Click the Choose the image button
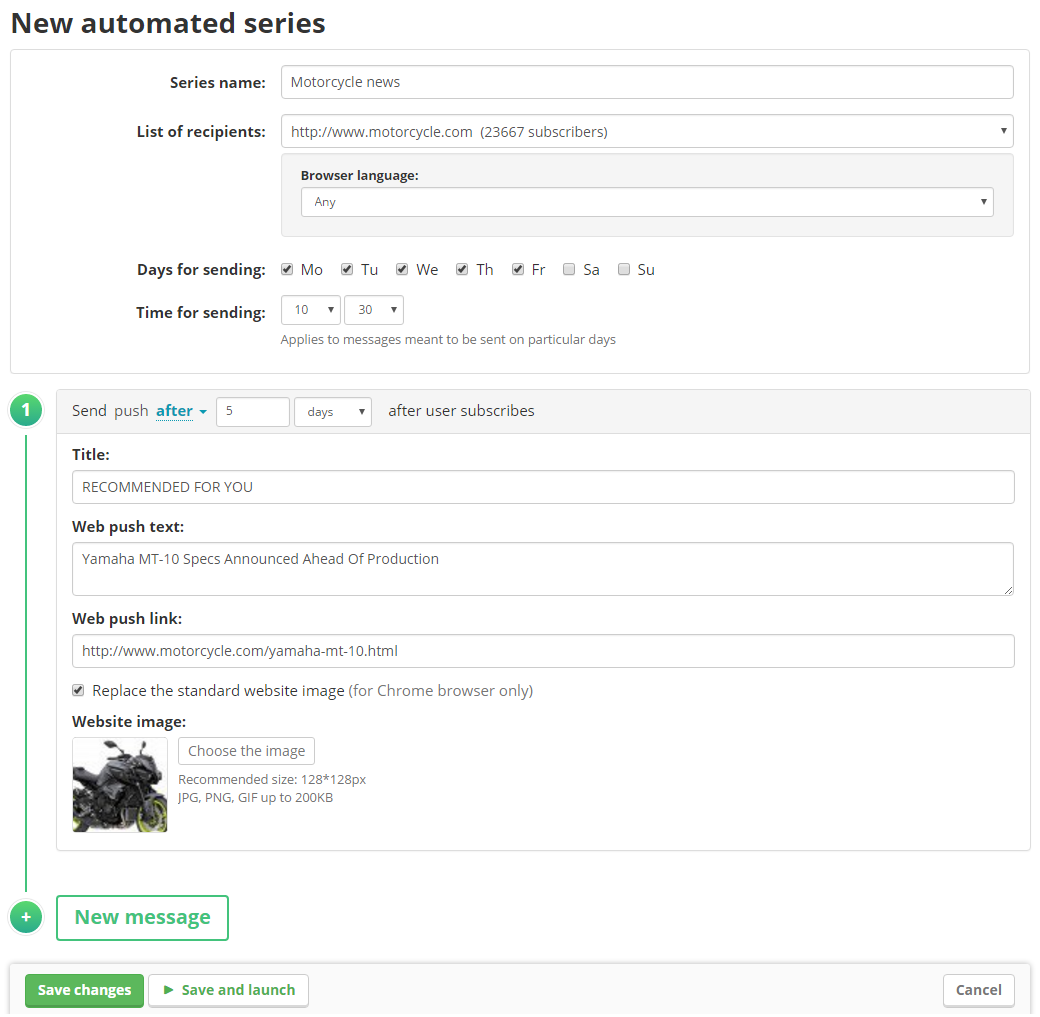The width and height of the screenshot is (1040, 1017). click(246, 751)
